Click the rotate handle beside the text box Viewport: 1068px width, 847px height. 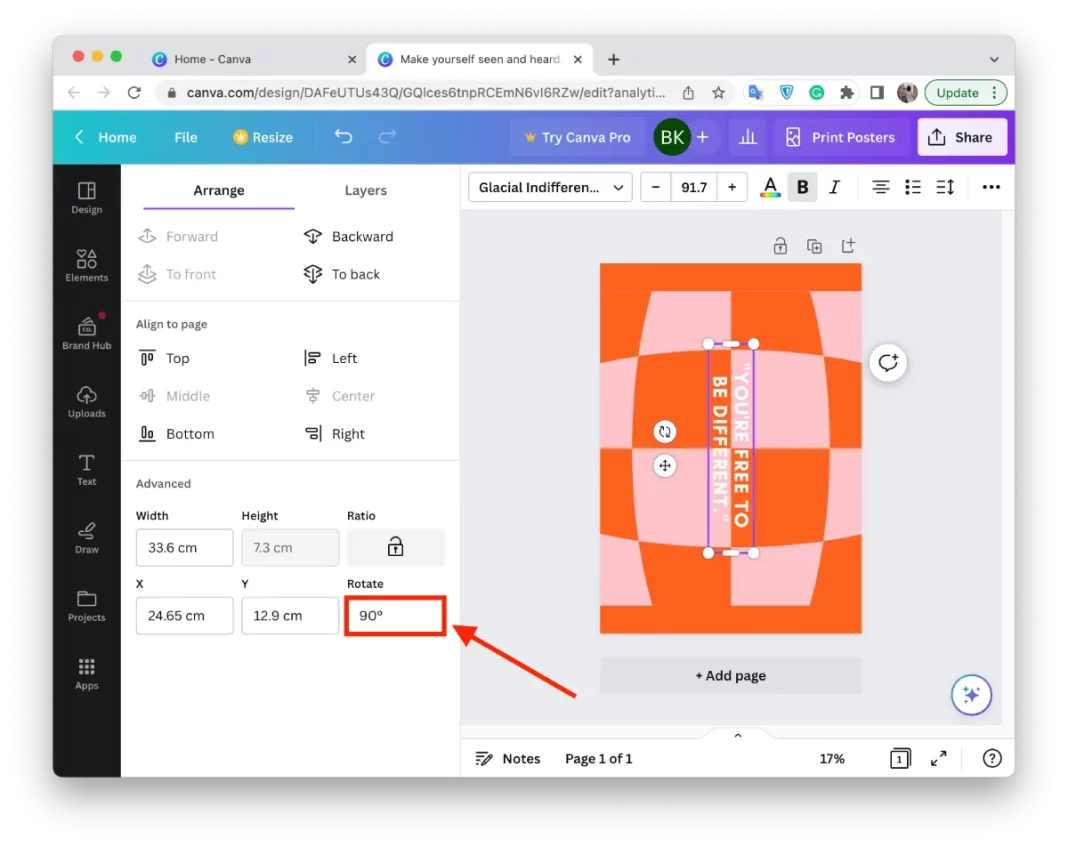coord(665,432)
